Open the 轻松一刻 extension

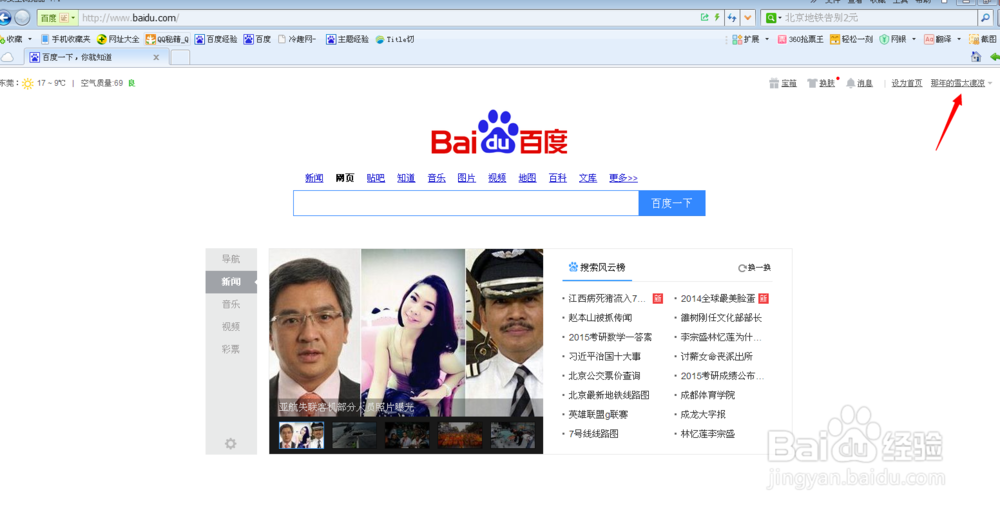(x=851, y=40)
